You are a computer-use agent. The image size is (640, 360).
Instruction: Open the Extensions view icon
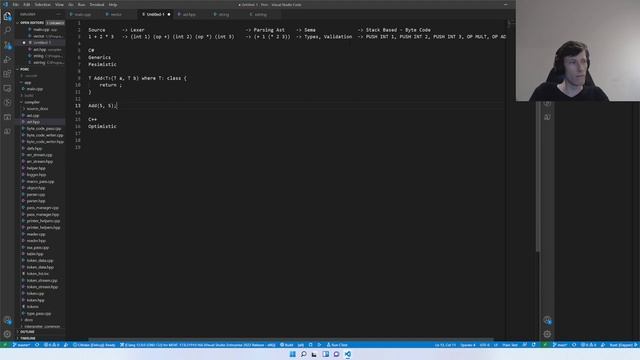click(x=7, y=74)
